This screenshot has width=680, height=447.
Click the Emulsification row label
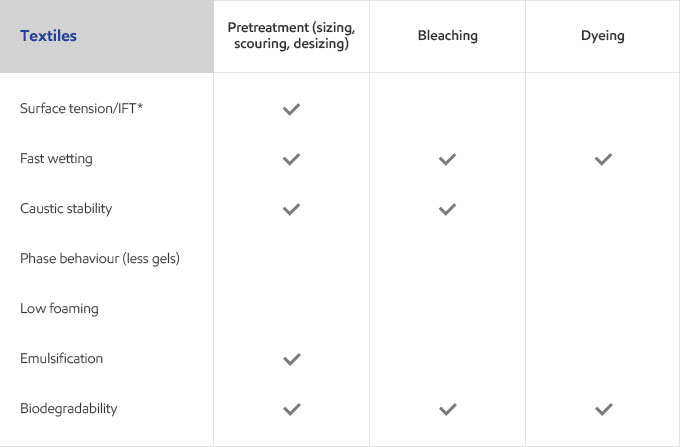tap(62, 359)
